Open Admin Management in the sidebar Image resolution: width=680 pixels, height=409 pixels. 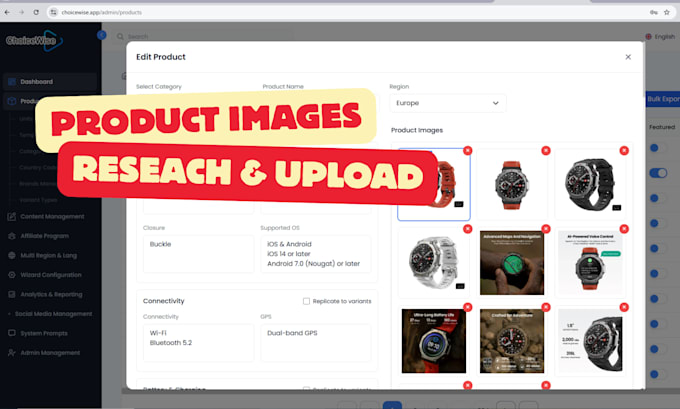50,353
